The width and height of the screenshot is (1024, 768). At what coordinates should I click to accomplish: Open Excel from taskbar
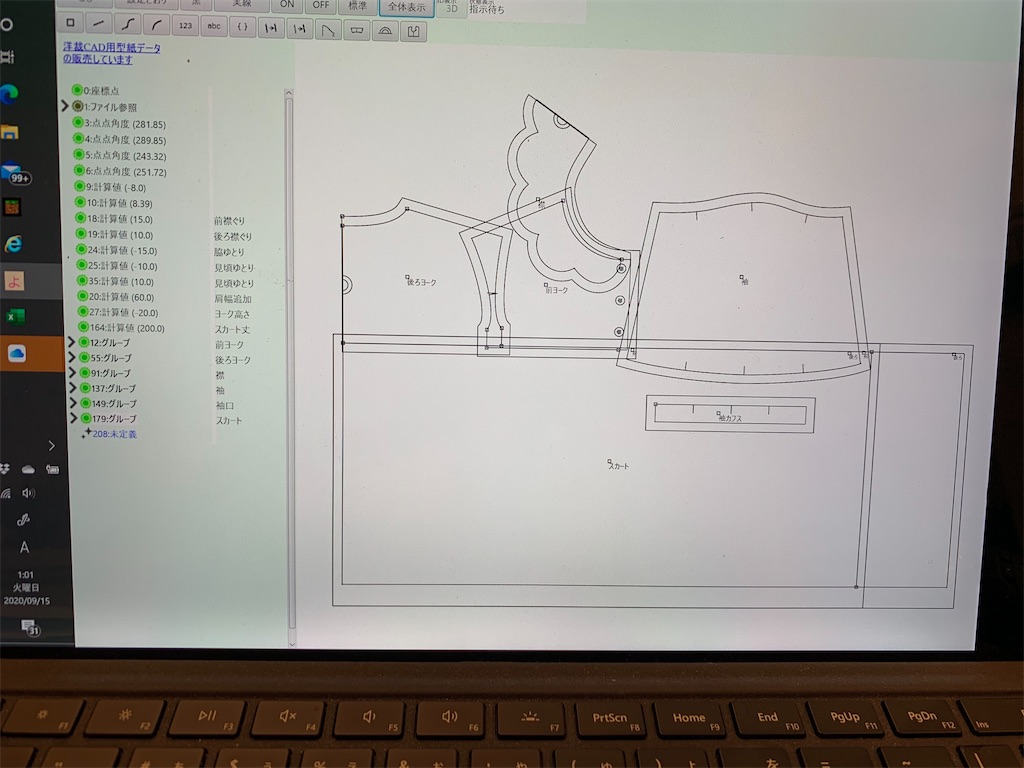[14, 317]
